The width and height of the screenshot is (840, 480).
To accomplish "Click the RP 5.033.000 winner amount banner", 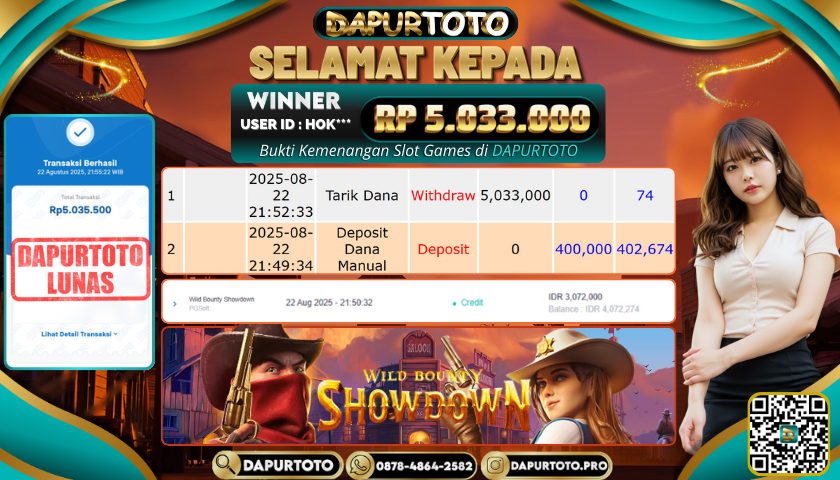I will pyautogui.click(x=481, y=118).
